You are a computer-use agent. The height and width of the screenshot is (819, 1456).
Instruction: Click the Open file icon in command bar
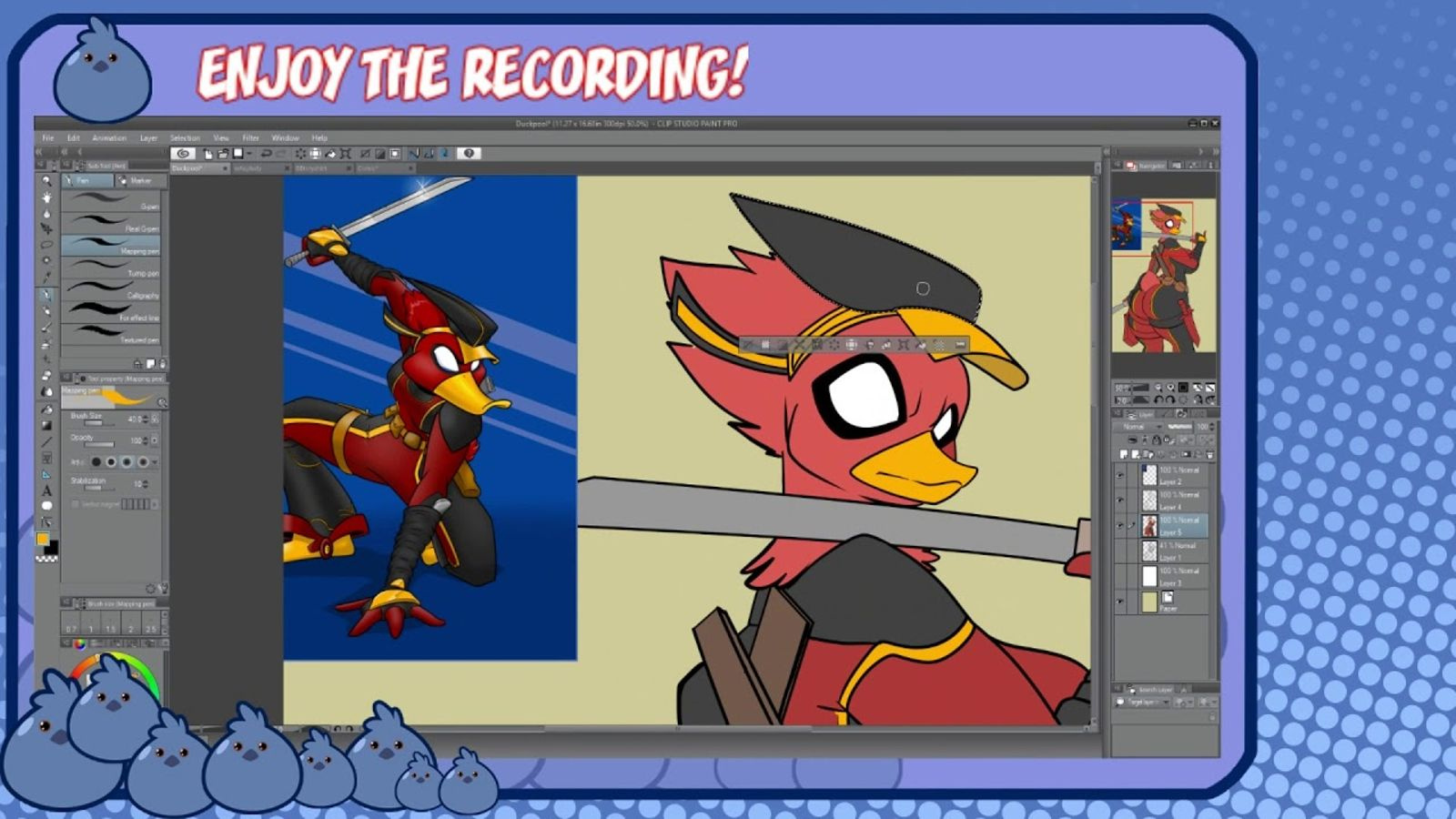point(223,154)
